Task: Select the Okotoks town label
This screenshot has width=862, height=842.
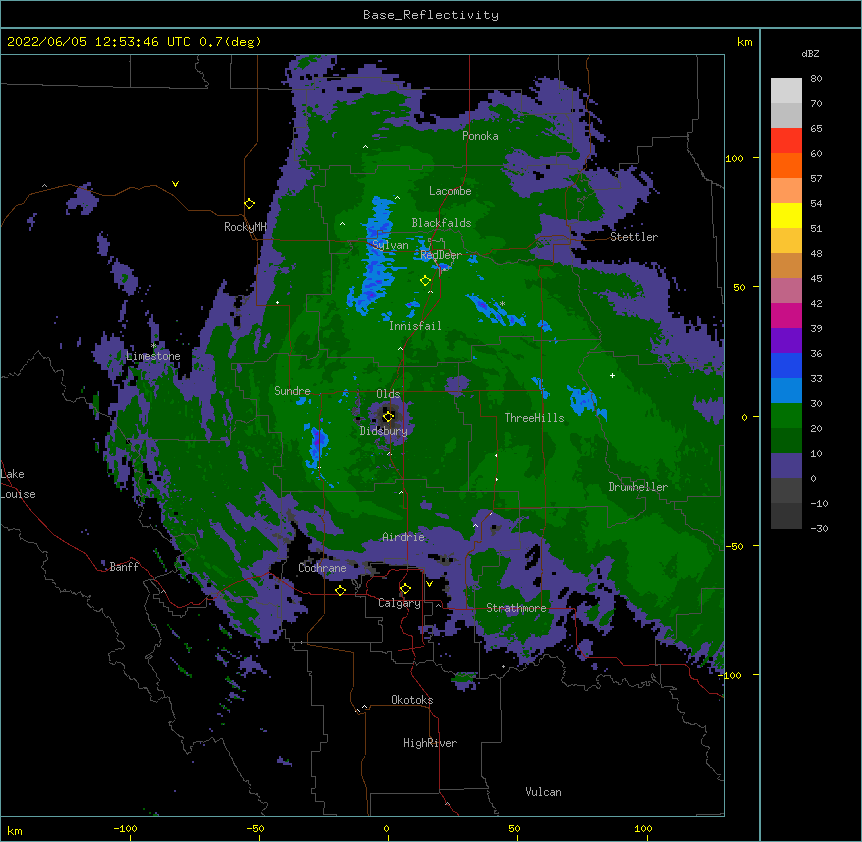Action: point(412,700)
